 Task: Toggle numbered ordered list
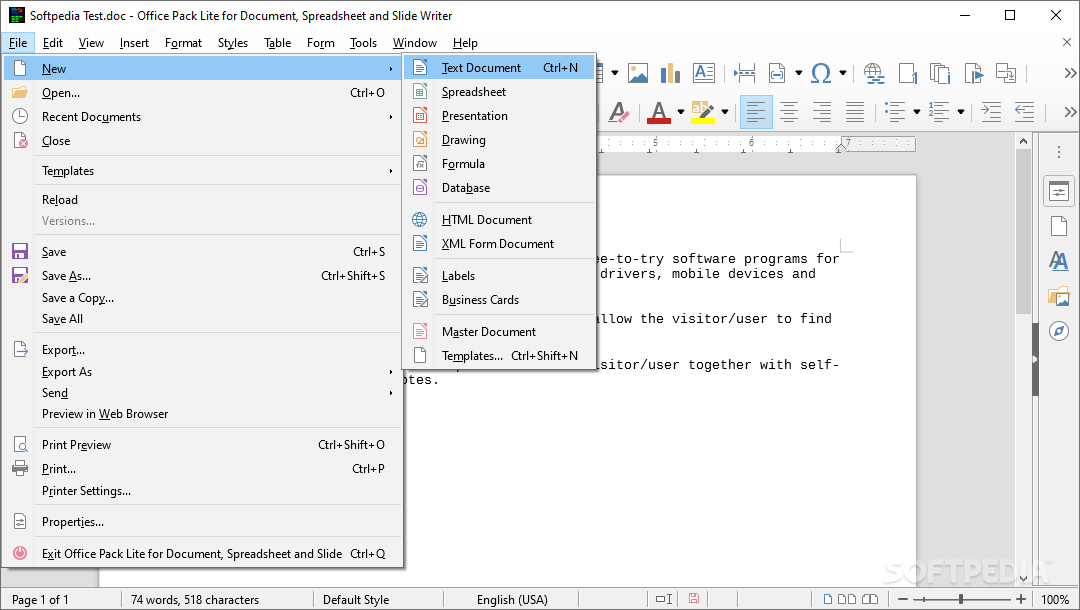939,112
